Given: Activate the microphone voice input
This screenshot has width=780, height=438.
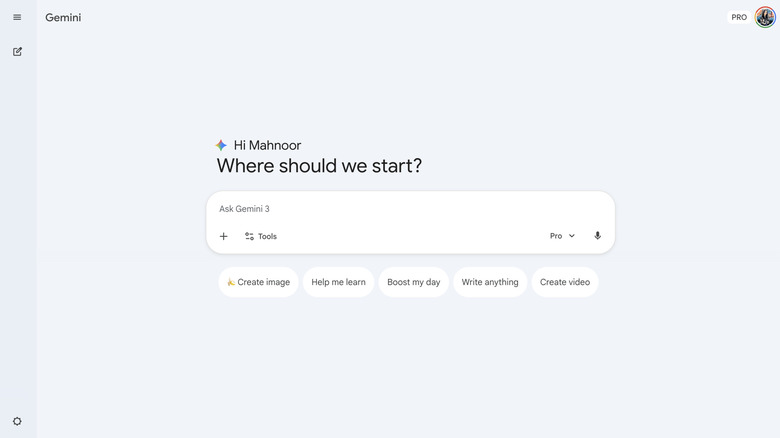Looking at the screenshot, I should (x=598, y=236).
